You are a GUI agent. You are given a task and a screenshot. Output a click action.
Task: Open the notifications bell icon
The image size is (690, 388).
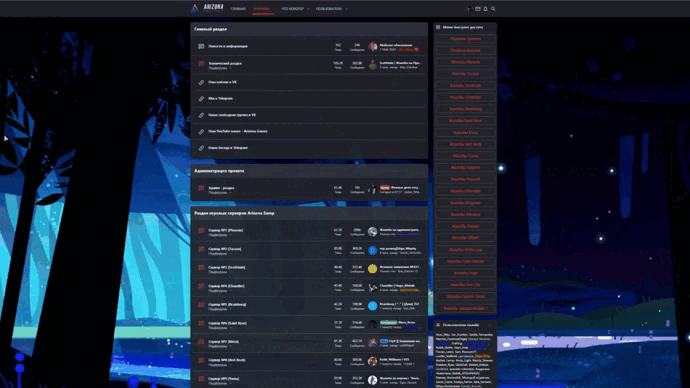485,9
